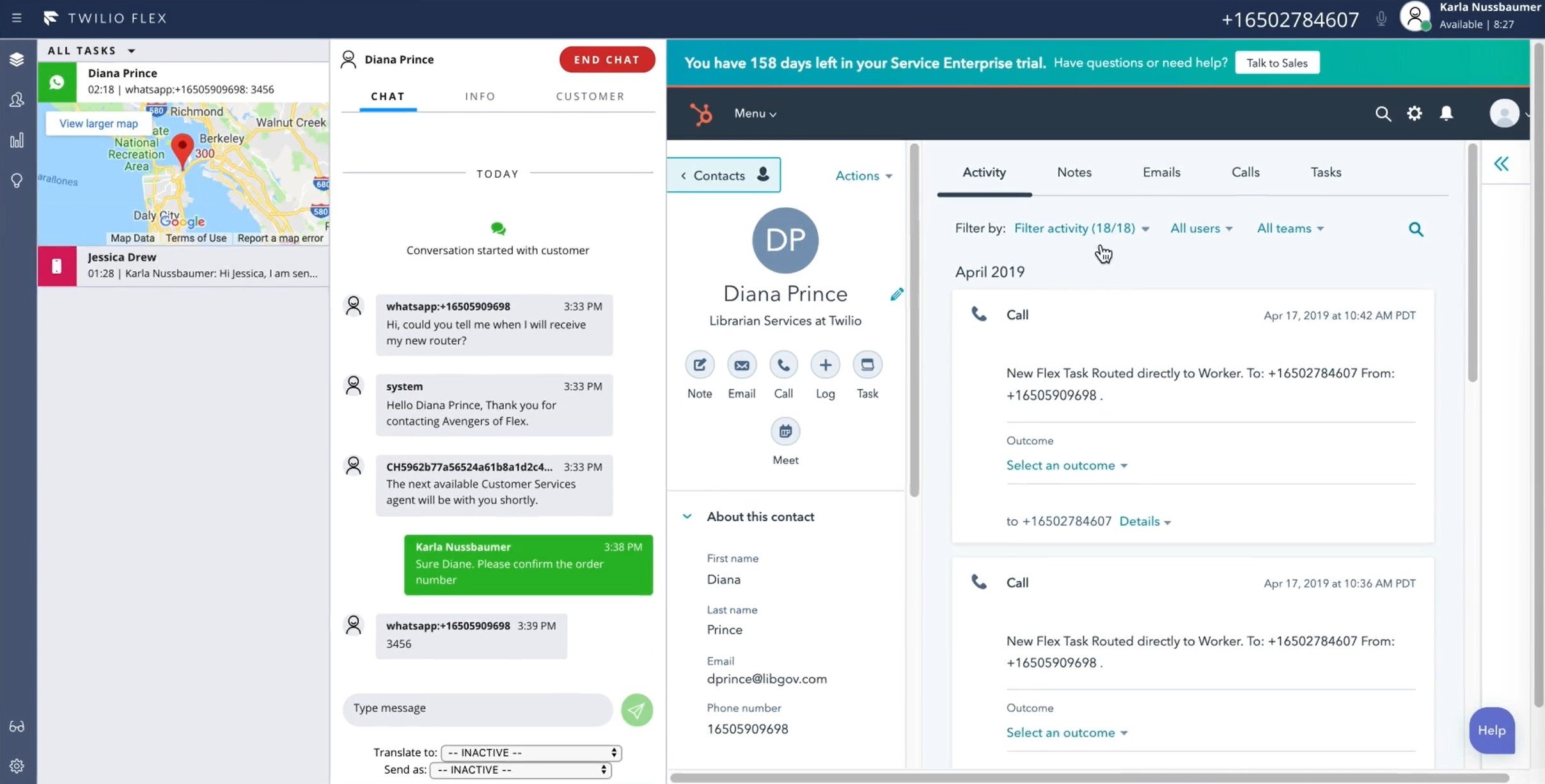Click the CHAT tab in conversation panel
The image size is (1545, 784).
click(x=388, y=96)
